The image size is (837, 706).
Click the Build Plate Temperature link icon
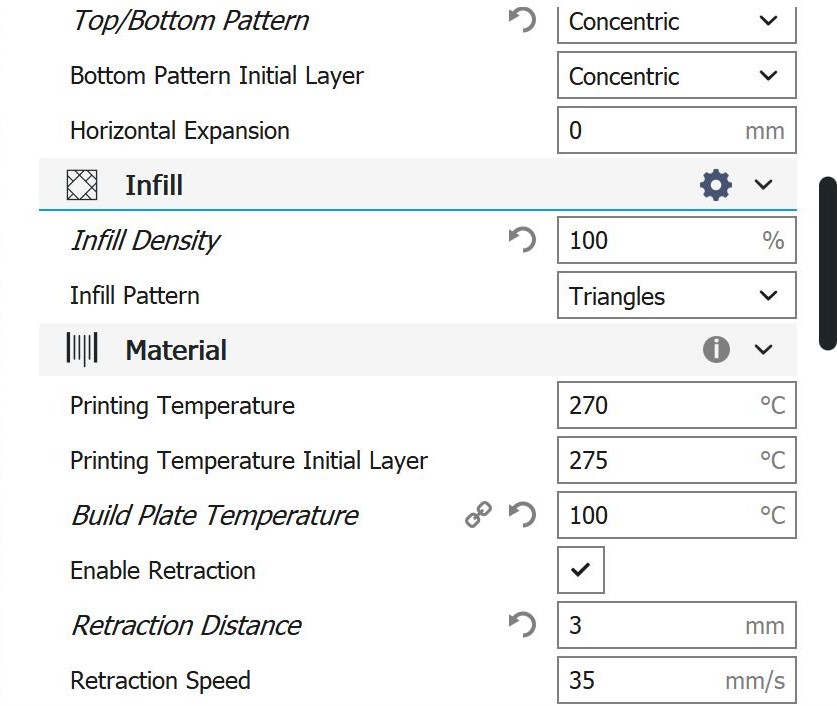point(479,515)
